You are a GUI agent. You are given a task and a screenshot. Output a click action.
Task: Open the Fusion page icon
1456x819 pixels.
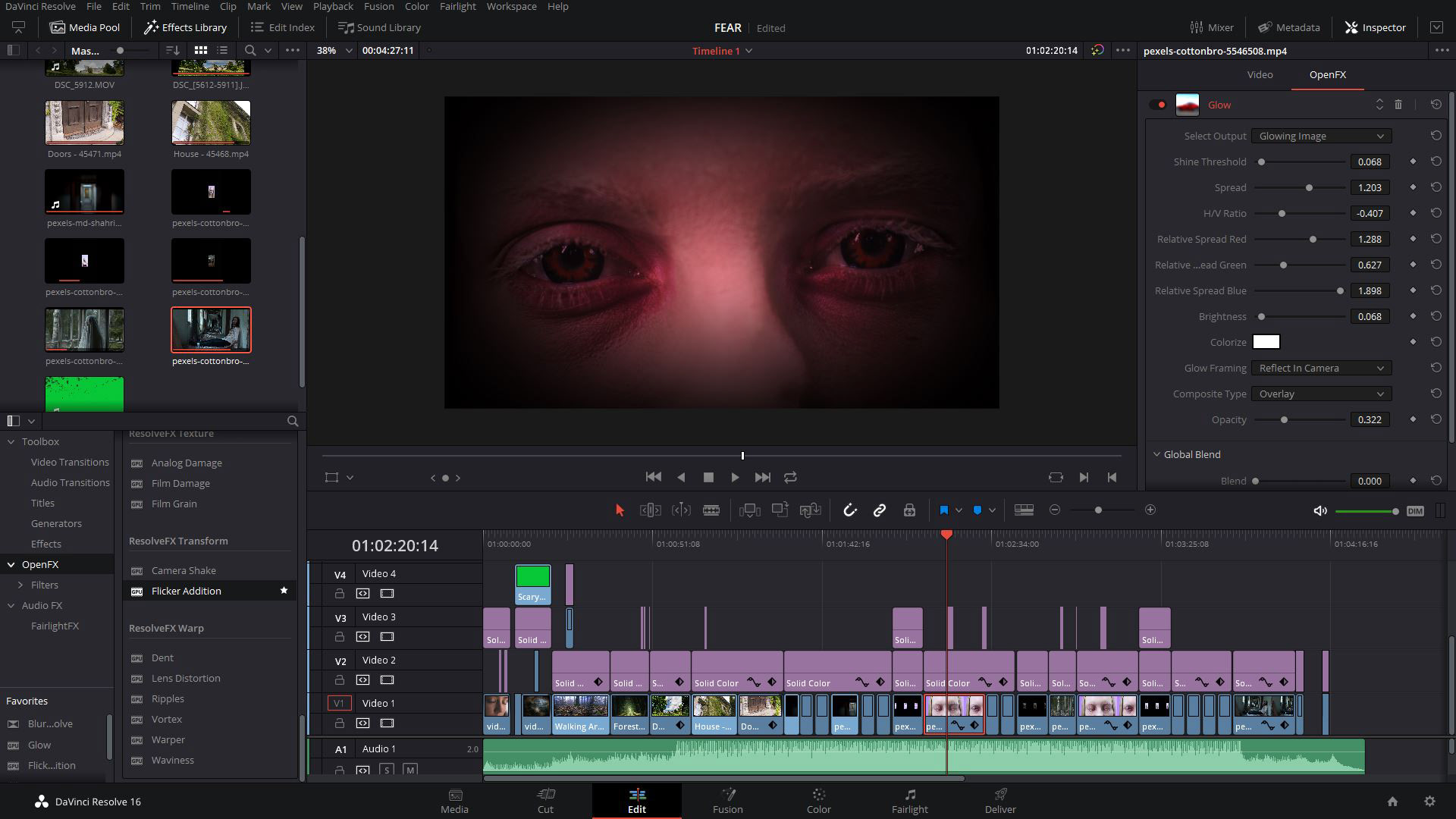click(x=727, y=800)
